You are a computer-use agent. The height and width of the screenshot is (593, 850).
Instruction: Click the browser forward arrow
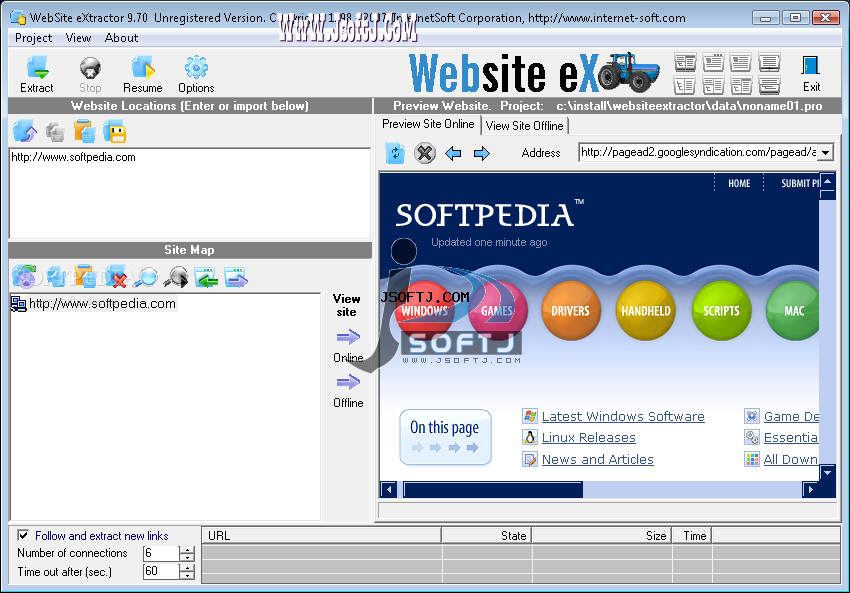[x=481, y=153]
